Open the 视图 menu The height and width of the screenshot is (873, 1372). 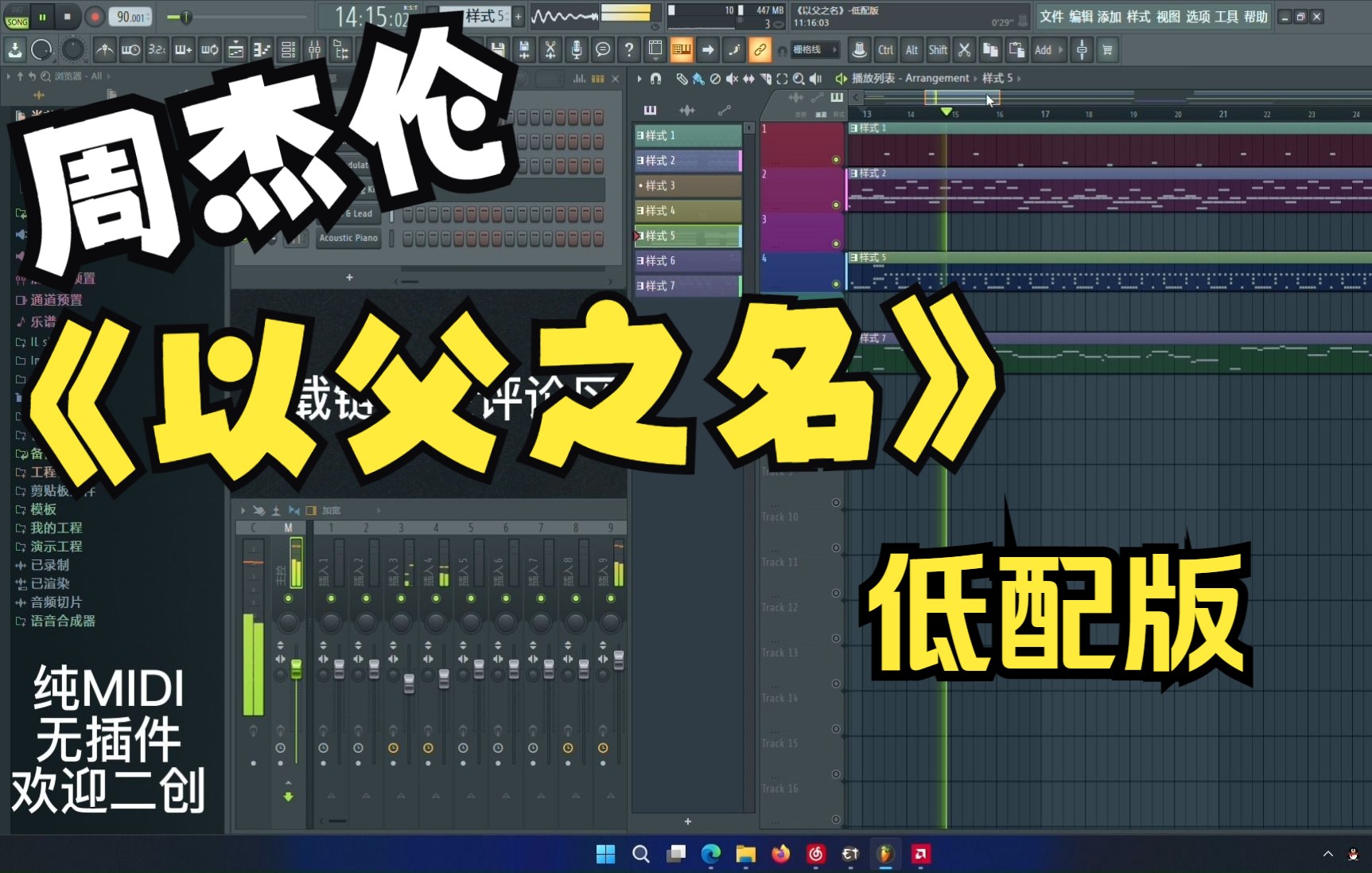coord(1168,17)
